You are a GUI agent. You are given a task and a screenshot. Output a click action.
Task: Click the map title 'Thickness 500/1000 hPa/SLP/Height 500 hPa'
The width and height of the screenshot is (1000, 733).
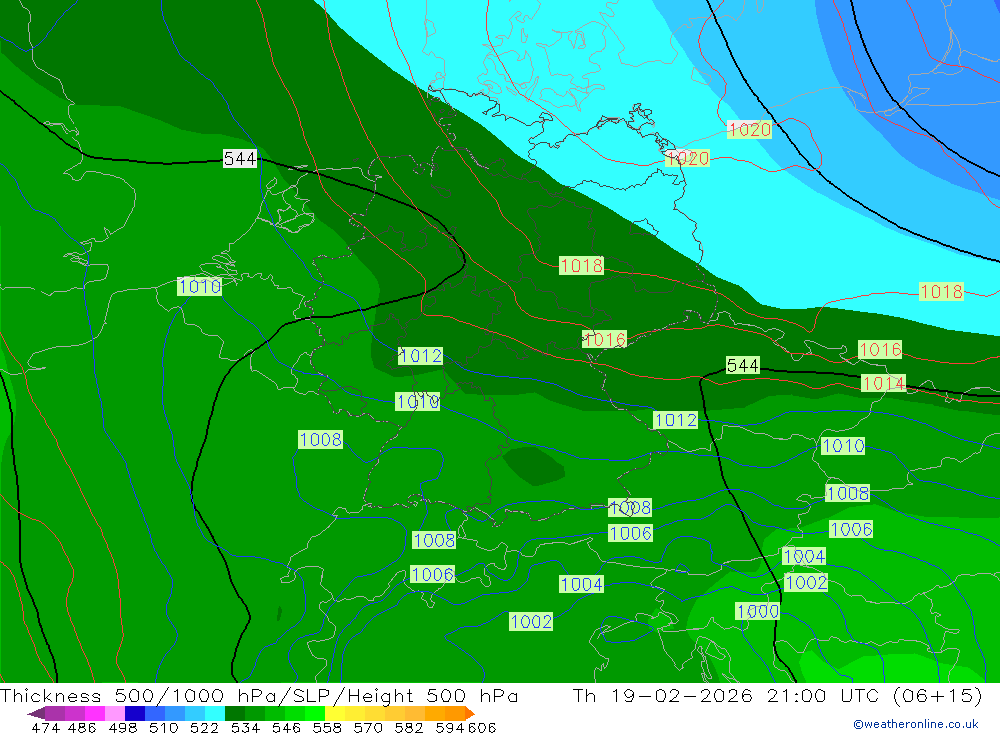pyautogui.click(x=259, y=695)
